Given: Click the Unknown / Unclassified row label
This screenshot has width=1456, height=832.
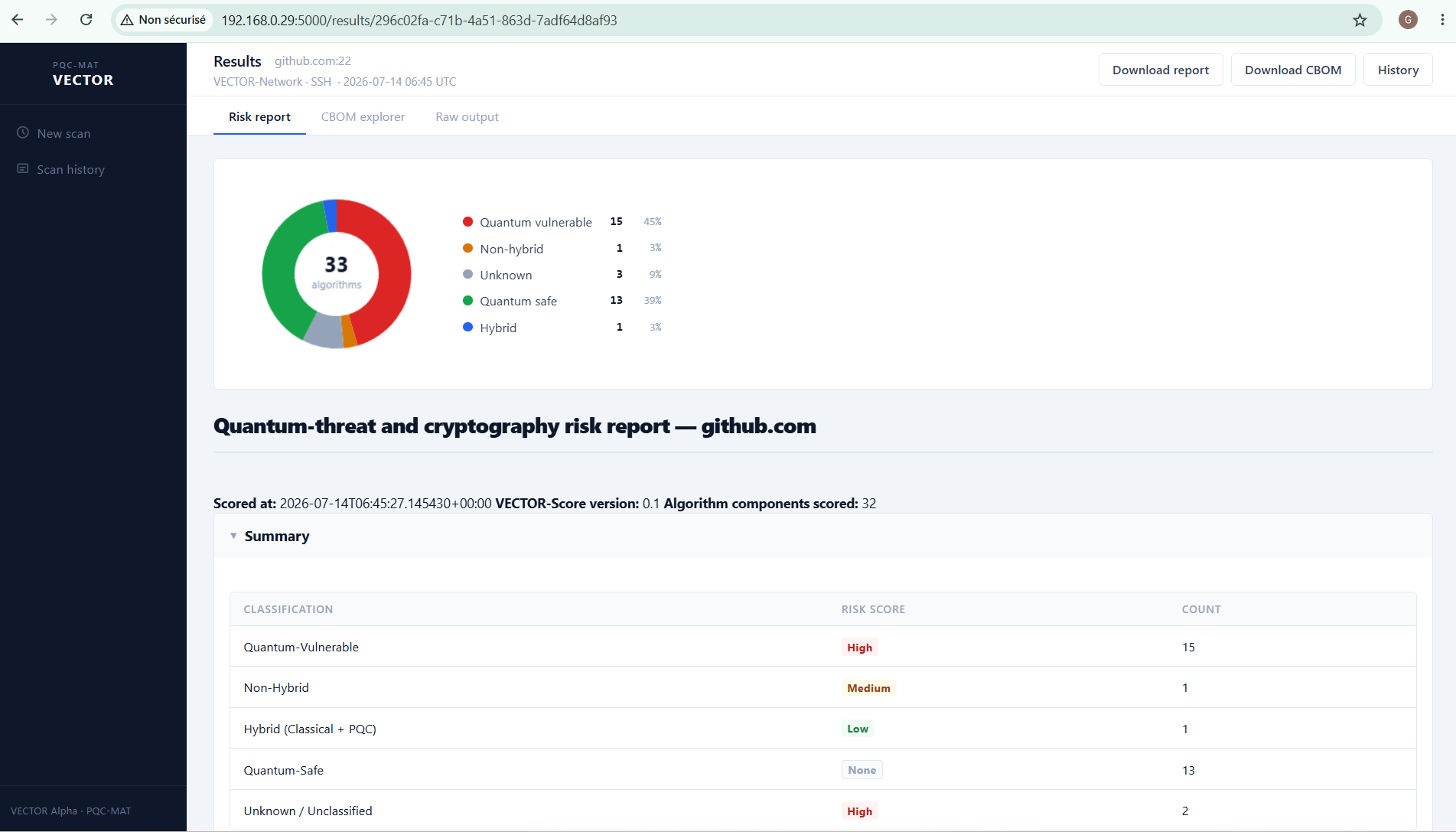Looking at the screenshot, I should 308,811.
